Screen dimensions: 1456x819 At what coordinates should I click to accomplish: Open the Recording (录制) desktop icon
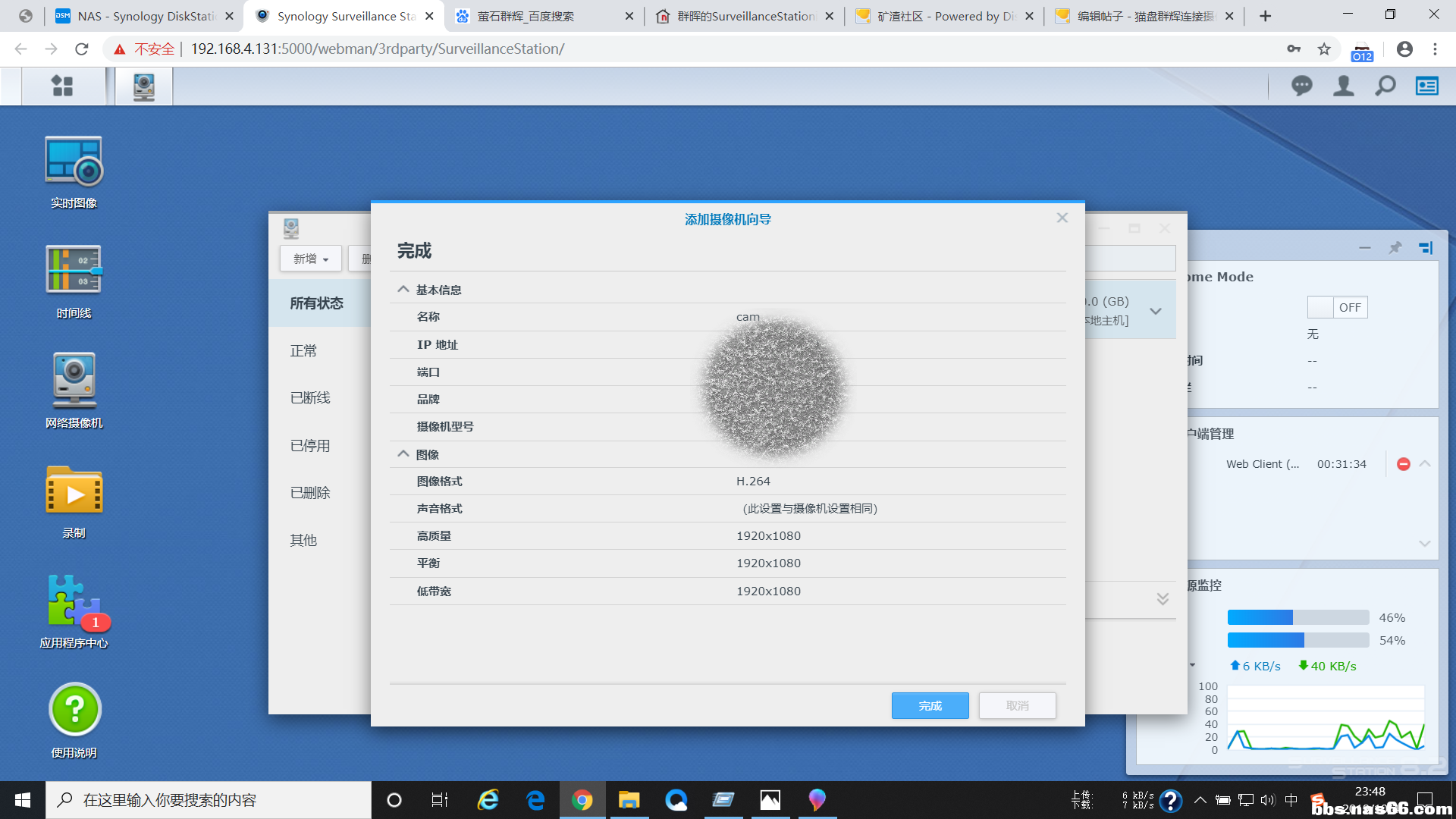74,491
